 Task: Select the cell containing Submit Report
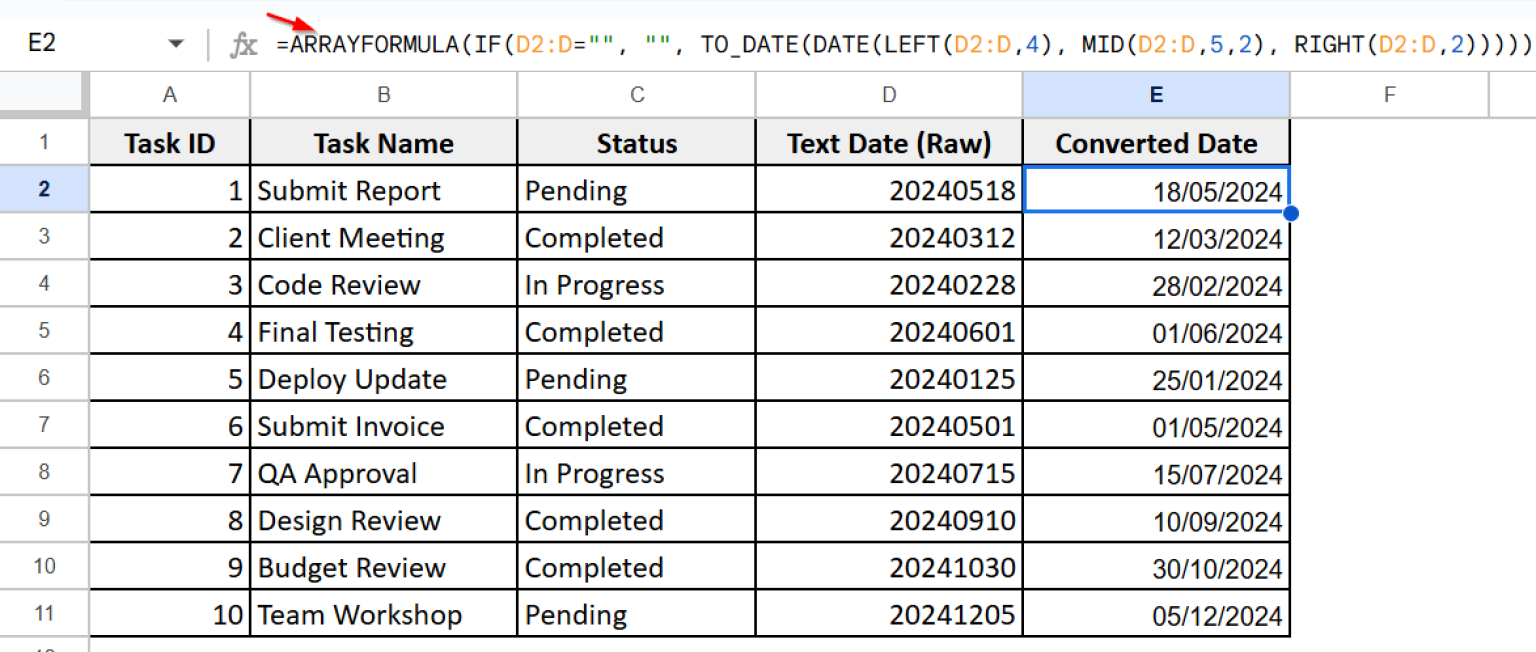384,190
